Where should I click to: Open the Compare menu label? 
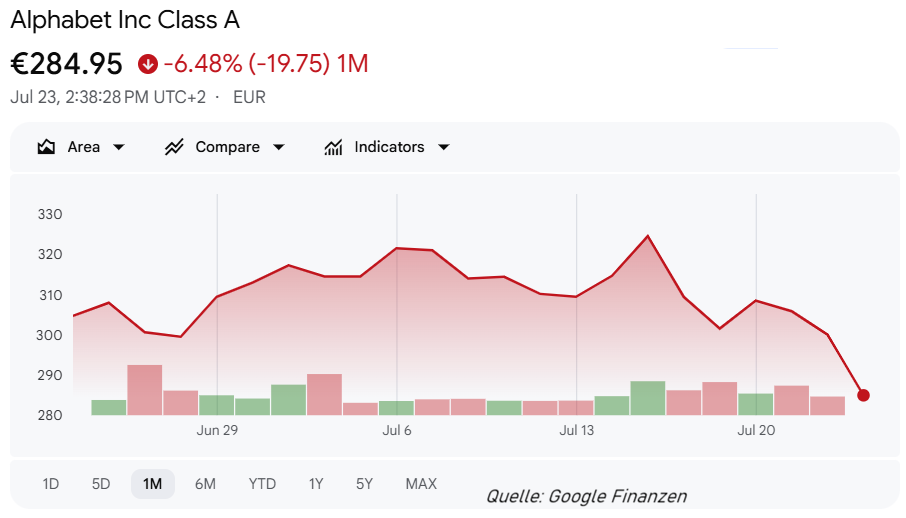pos(227,147)
